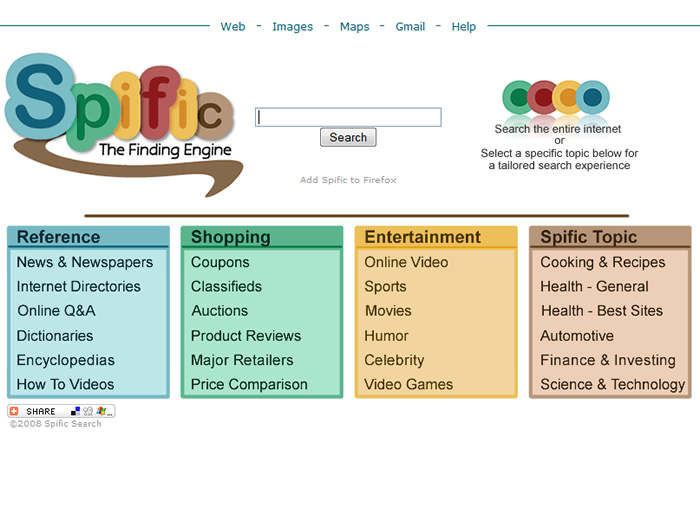Click inside the search text field
This screenshot has height=525, width=700.
tap(348, 117)
